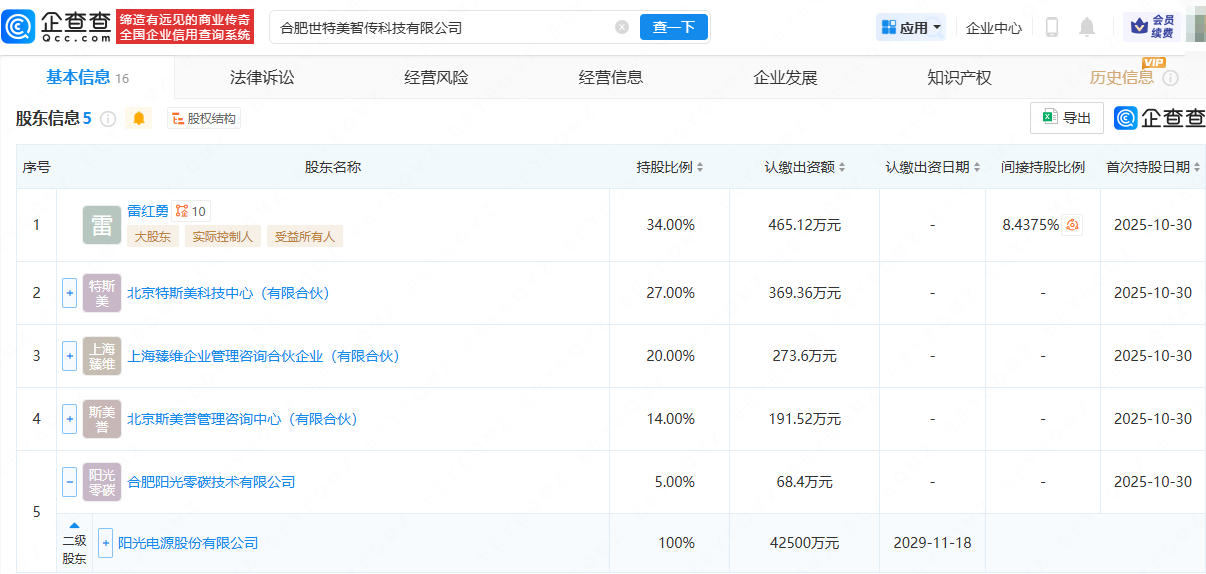The width and height of the screenshot is (1206, 574).
Task: Open the mobile phone icon
Action: pos(1052,27)
